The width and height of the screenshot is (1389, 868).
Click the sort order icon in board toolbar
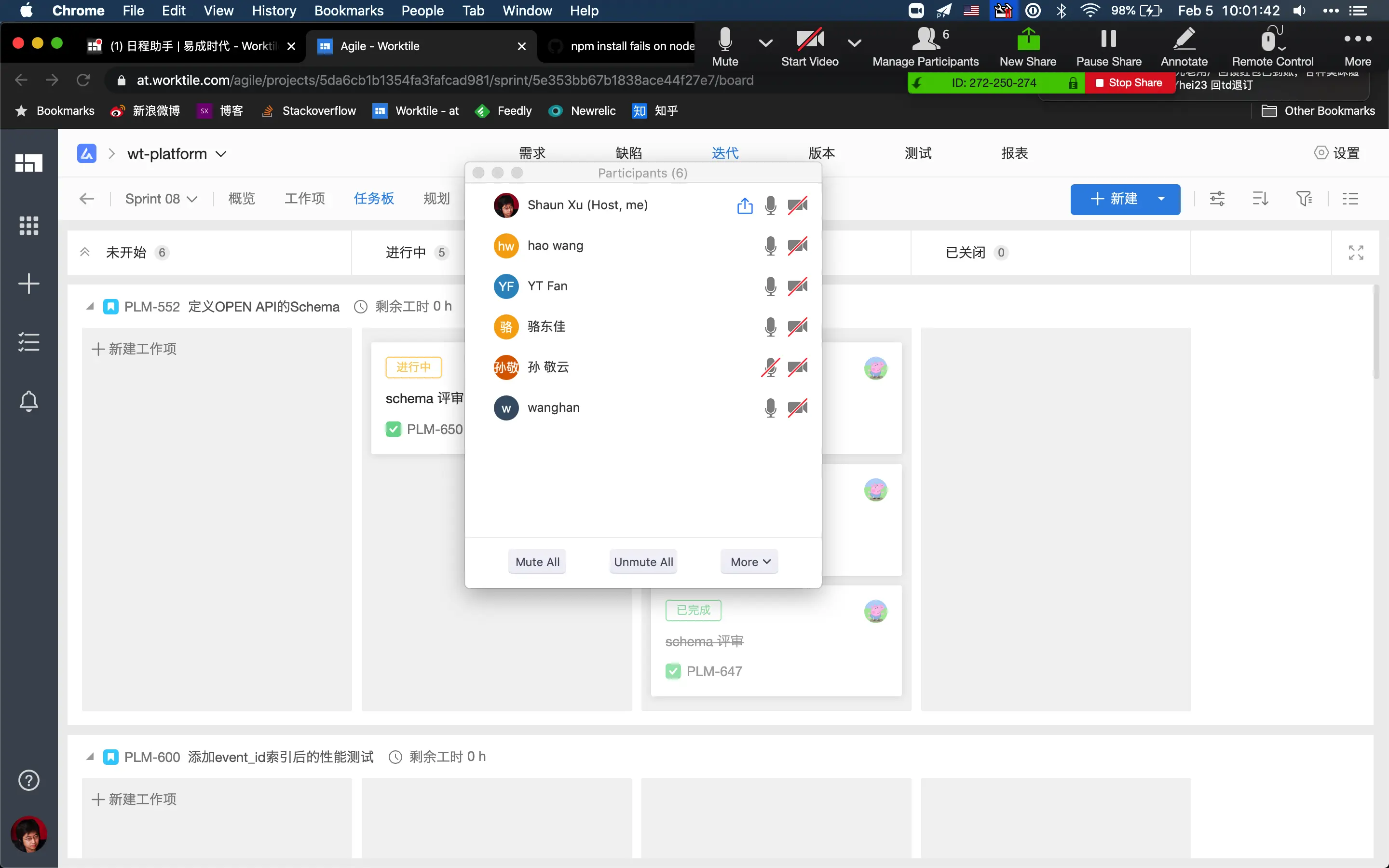(x=1260, y=199)
